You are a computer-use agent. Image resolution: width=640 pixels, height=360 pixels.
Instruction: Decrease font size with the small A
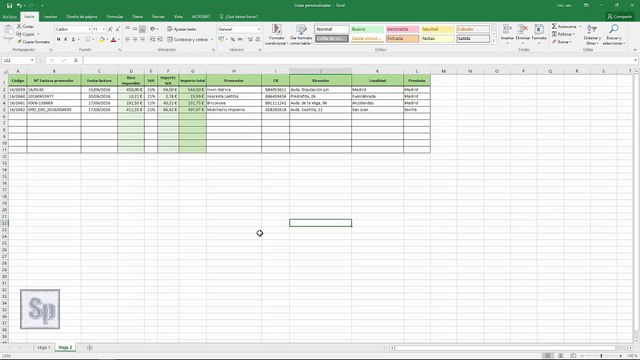click(x=118, y=29)
